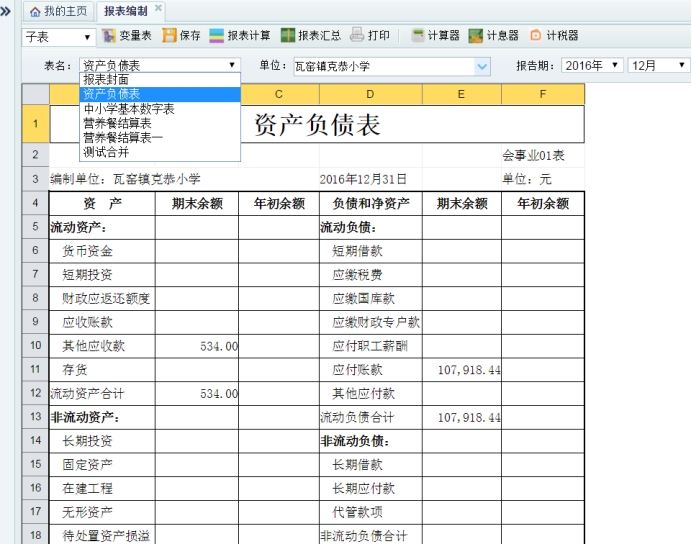Select column C header
The width and height of the screenshot is (692, 545).
point(278,94)
